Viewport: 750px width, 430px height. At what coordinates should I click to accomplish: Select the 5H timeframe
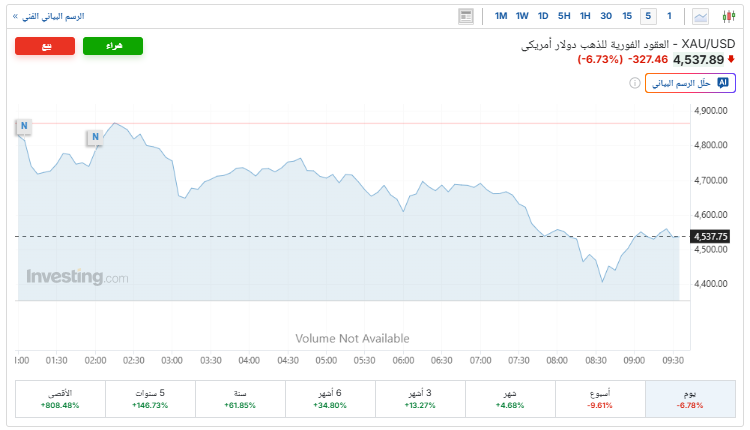[564, 16]
